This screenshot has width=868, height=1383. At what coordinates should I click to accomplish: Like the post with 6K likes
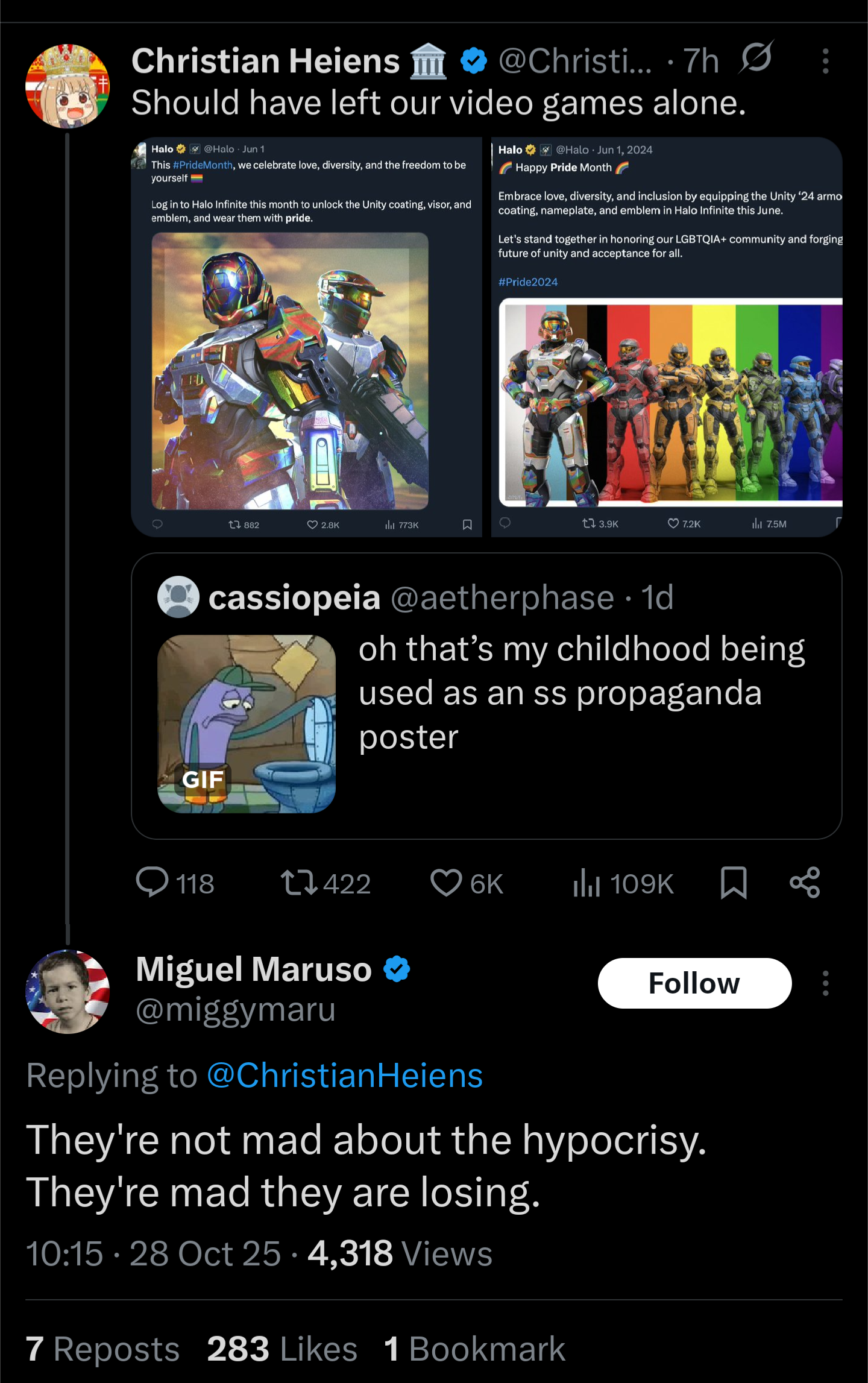click(447, 883)
